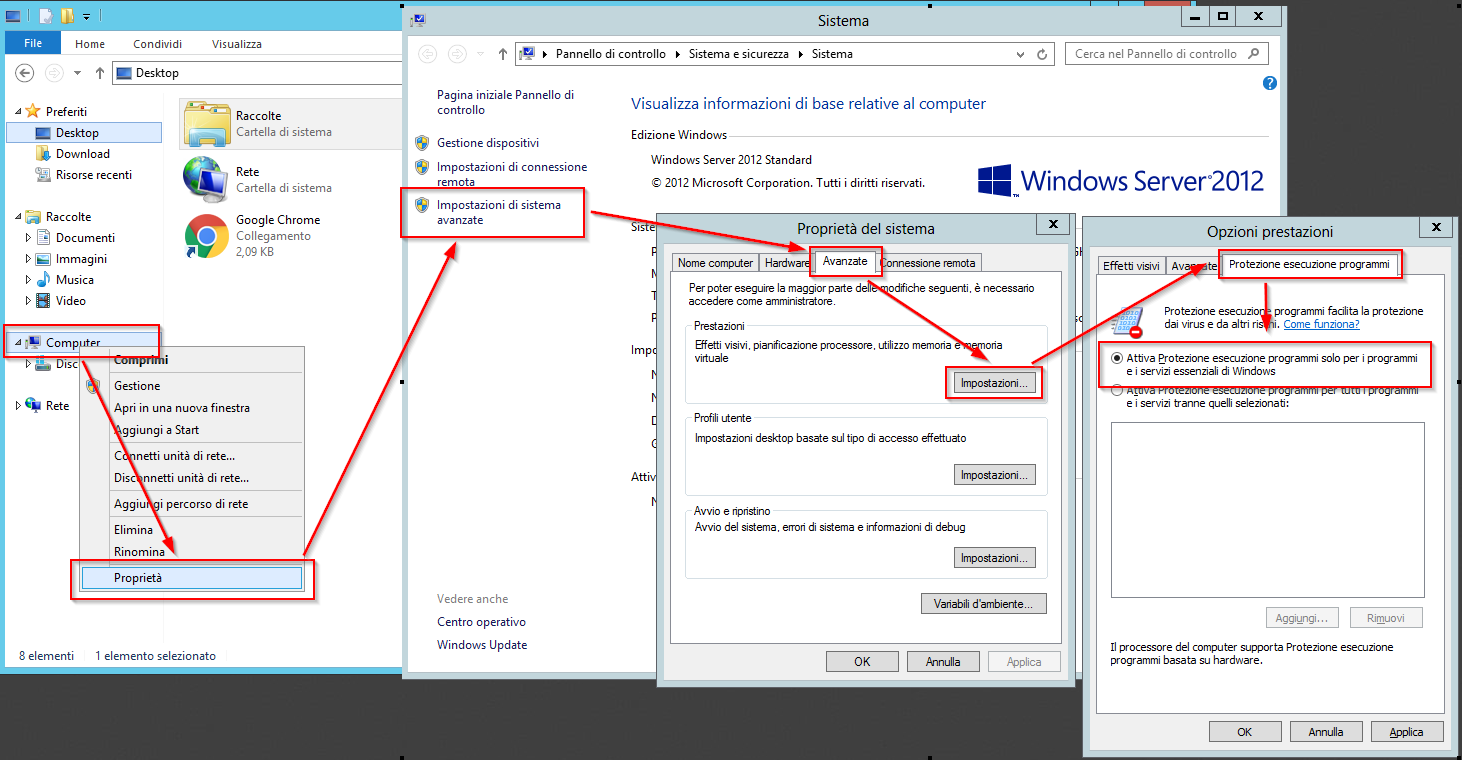This screenshot has width=1462, height=760.
Task: Click the up-arrow to go to parent folder
Action: (x=501, y=53)
